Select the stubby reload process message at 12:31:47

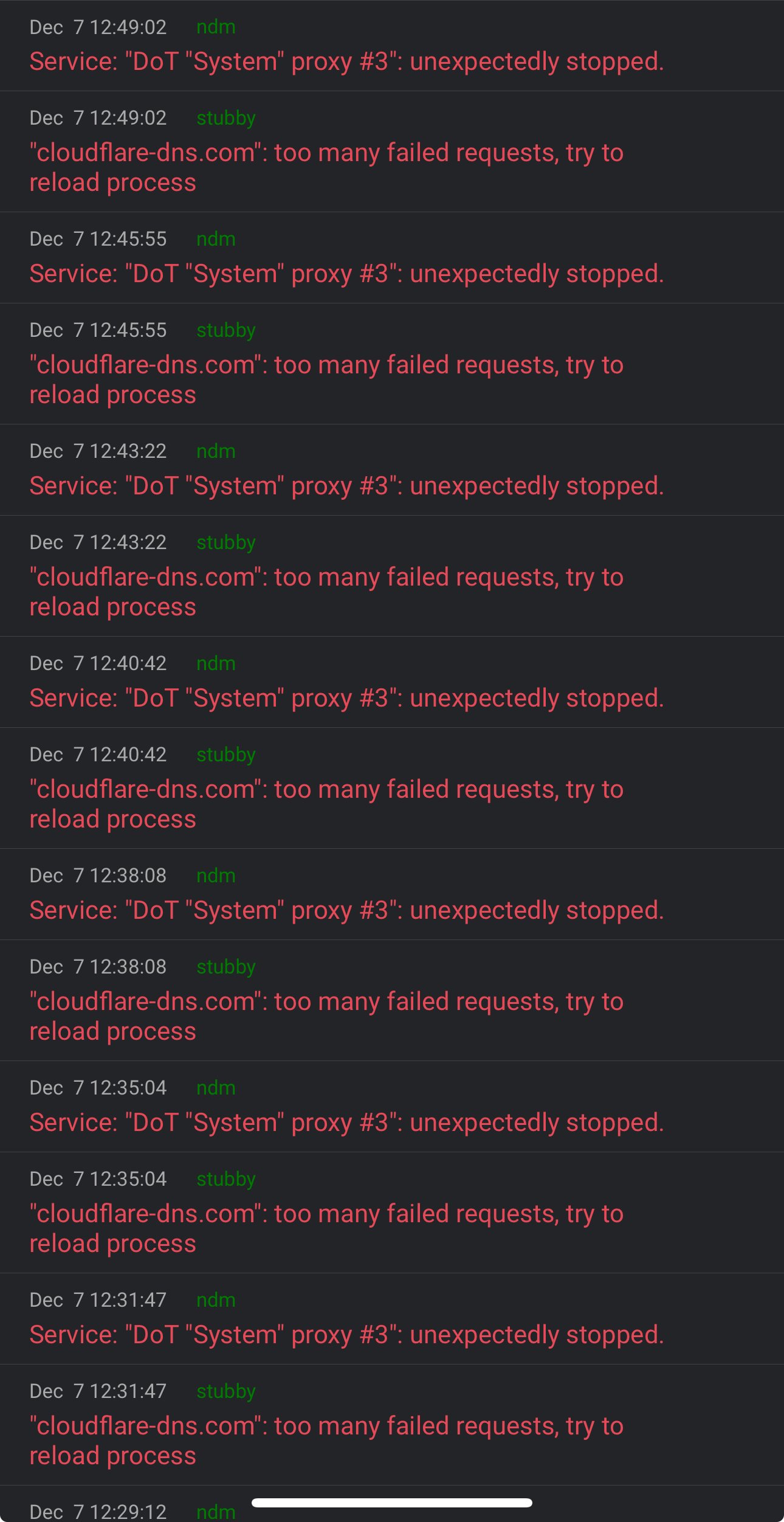point(326,1441)
